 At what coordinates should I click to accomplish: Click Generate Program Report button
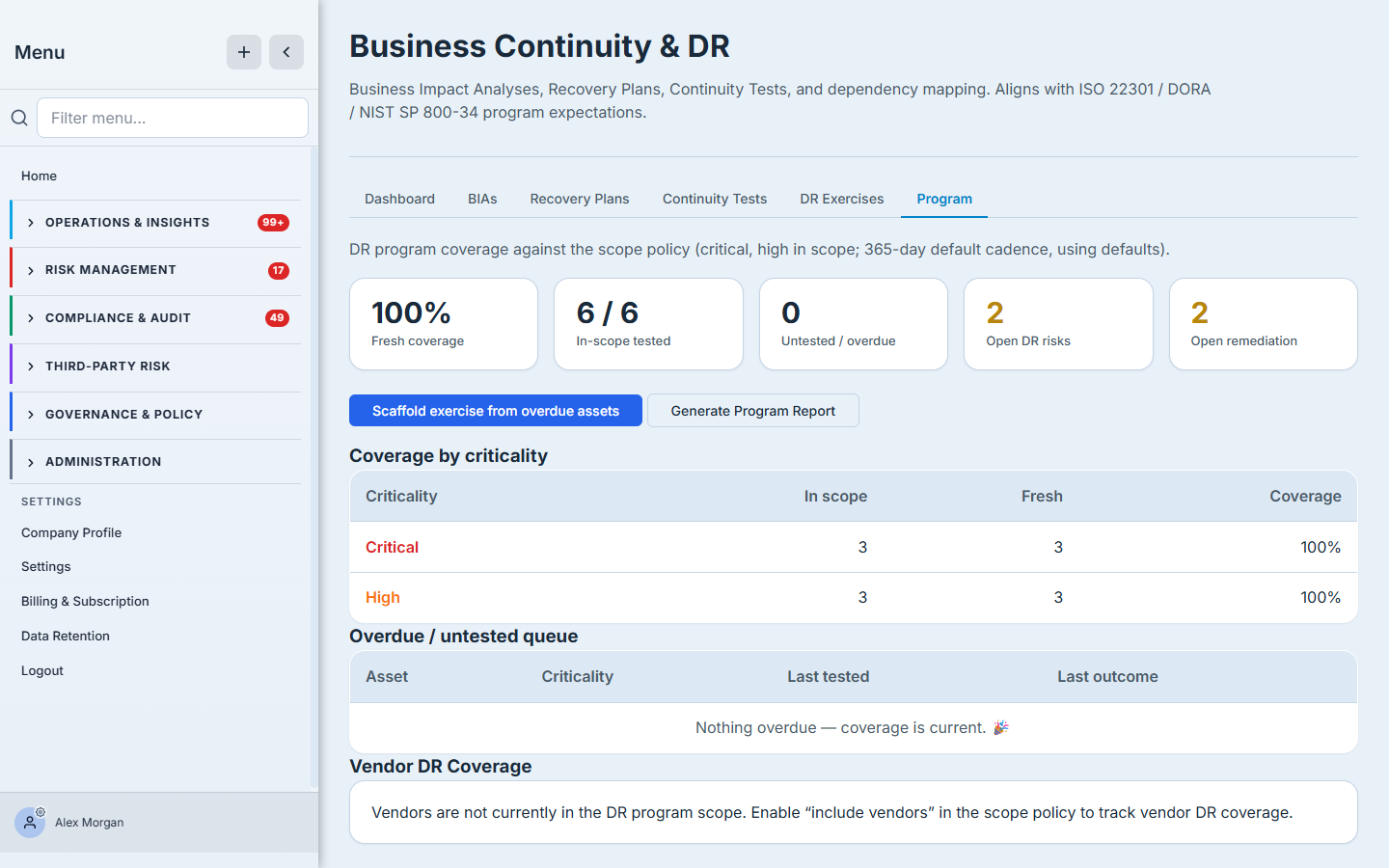753,411
